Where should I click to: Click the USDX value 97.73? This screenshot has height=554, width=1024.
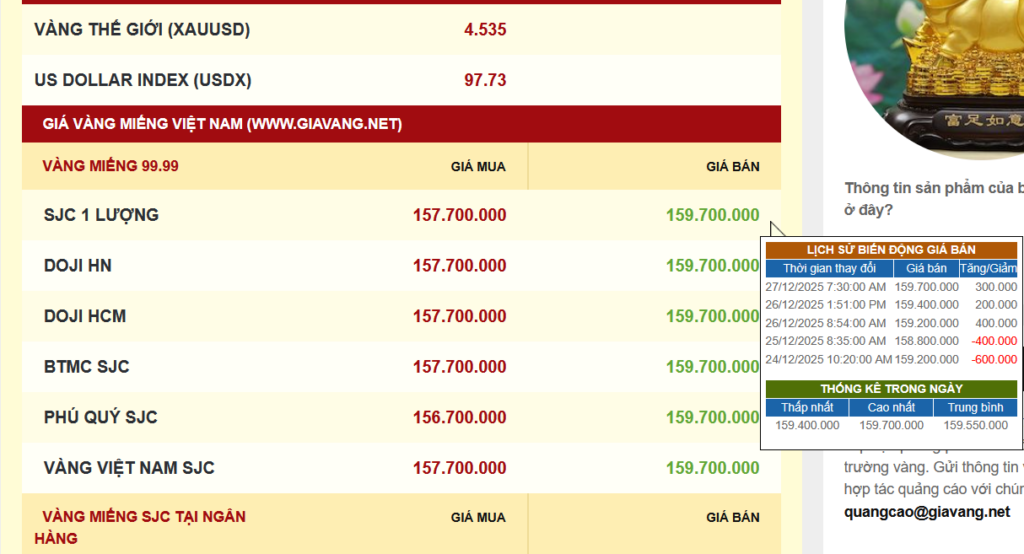coord(485,80)
